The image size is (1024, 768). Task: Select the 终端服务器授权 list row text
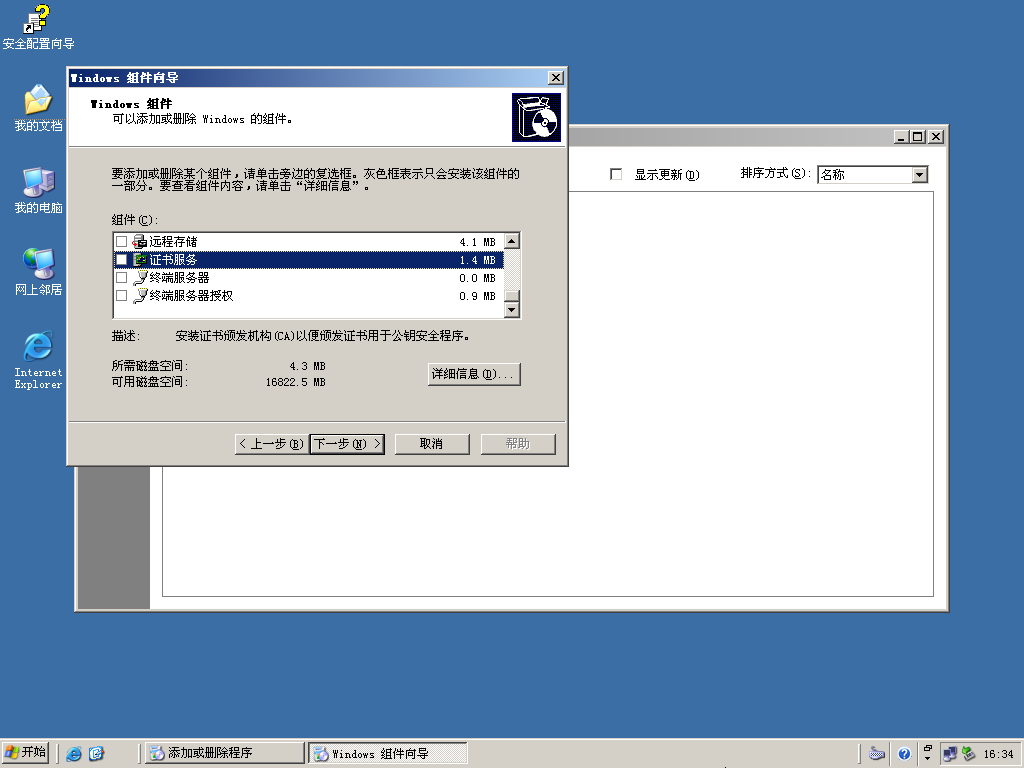(x=191, y=296)
